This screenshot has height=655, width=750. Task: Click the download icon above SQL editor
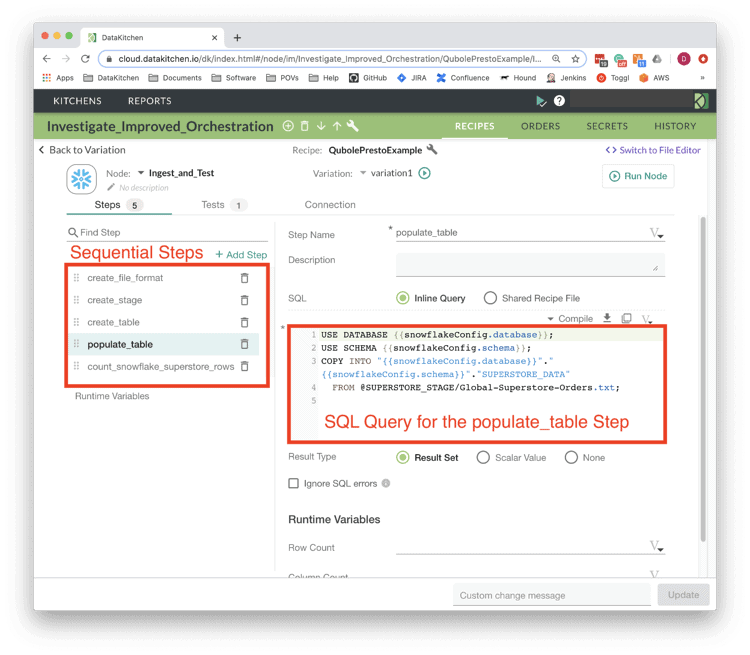[607, 319]
